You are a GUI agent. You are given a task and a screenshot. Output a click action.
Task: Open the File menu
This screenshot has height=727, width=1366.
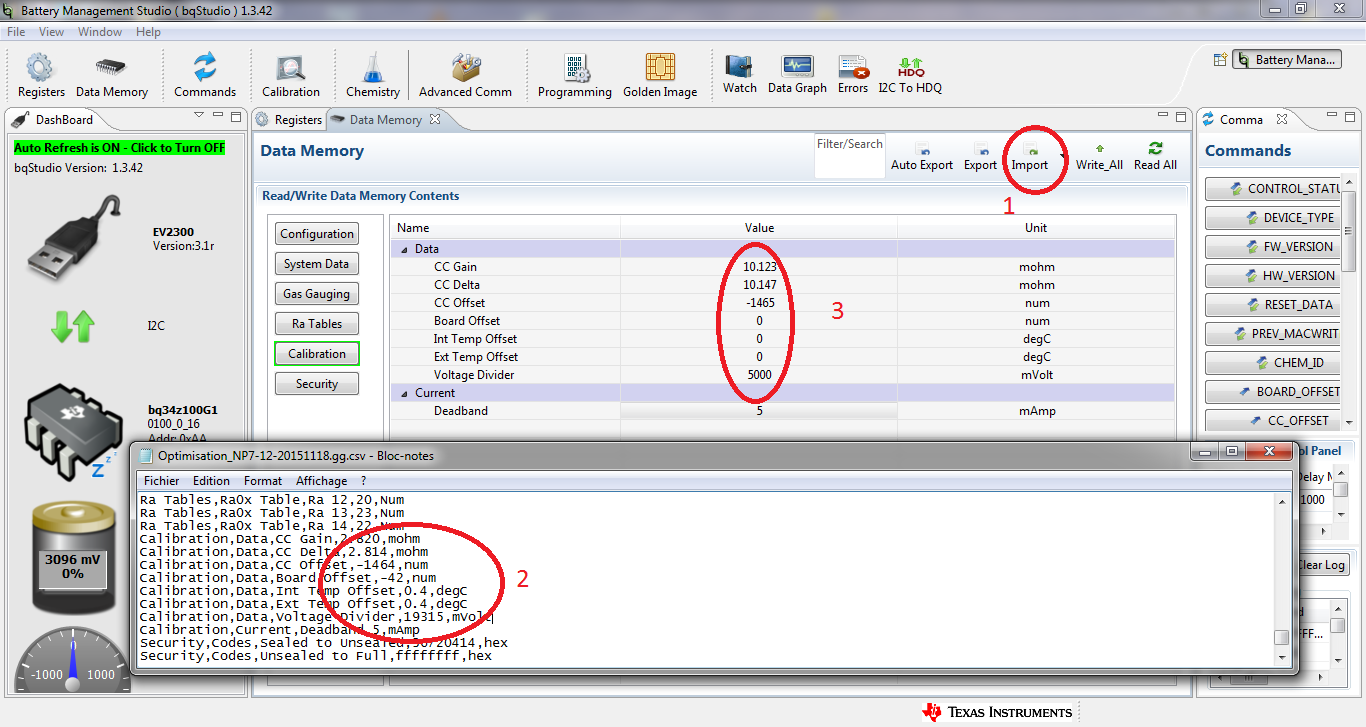point(16,32)
